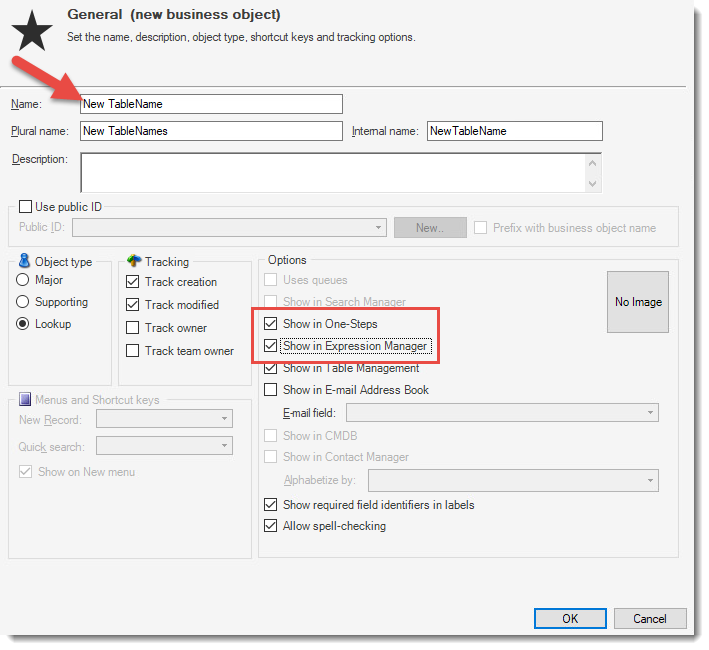Check Show in E-mail Address Book
This screenshot has width=709, height=650.
[270, 390]
